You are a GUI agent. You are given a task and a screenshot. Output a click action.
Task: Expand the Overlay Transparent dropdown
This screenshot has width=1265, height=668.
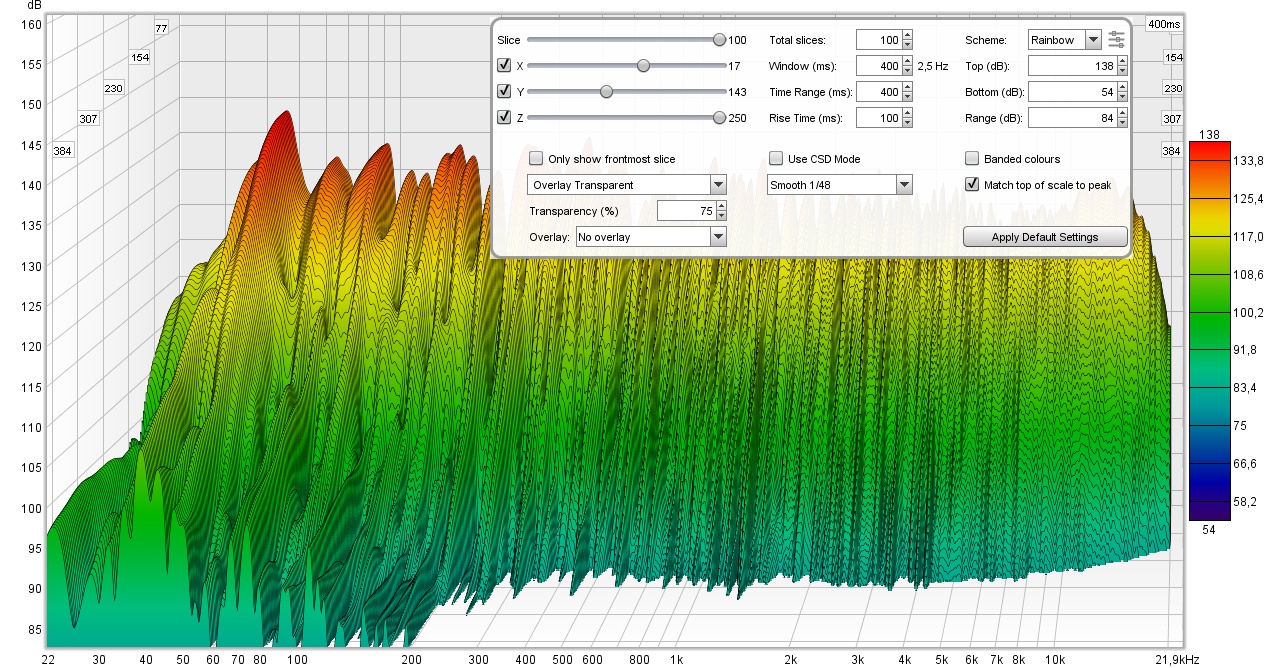click(717, 185)
